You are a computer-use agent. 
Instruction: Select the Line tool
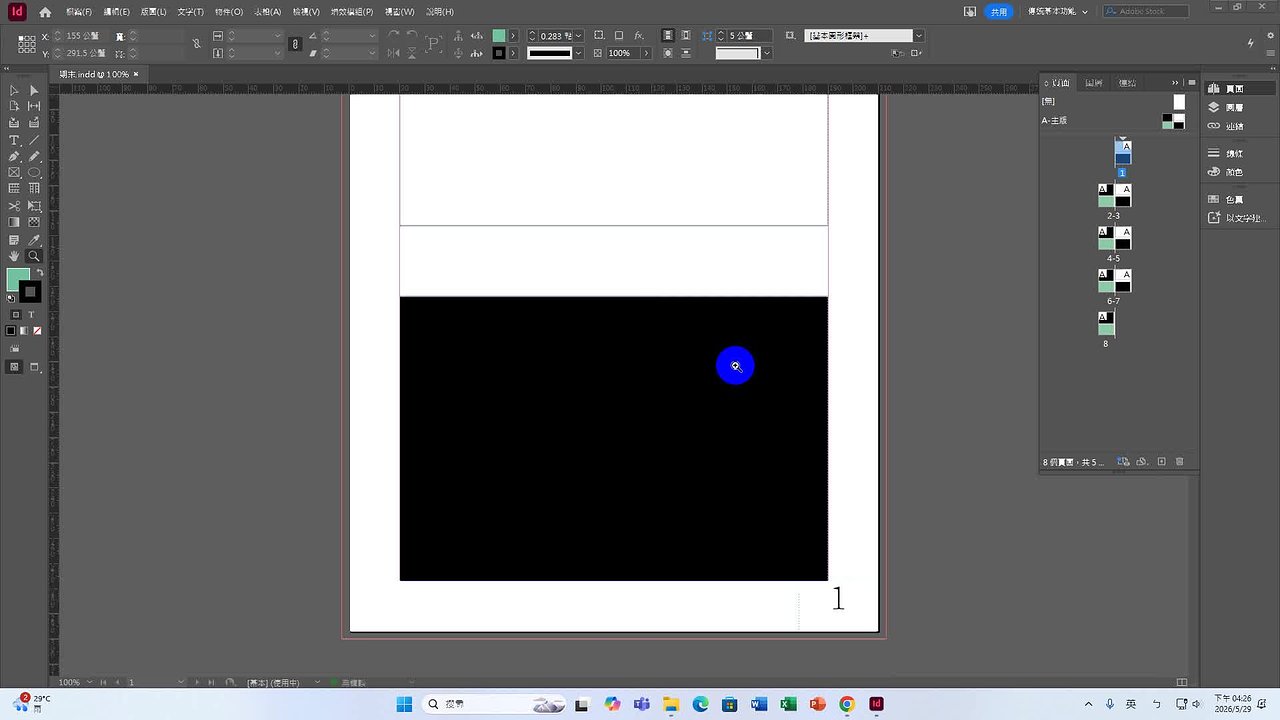pos(34,140)
